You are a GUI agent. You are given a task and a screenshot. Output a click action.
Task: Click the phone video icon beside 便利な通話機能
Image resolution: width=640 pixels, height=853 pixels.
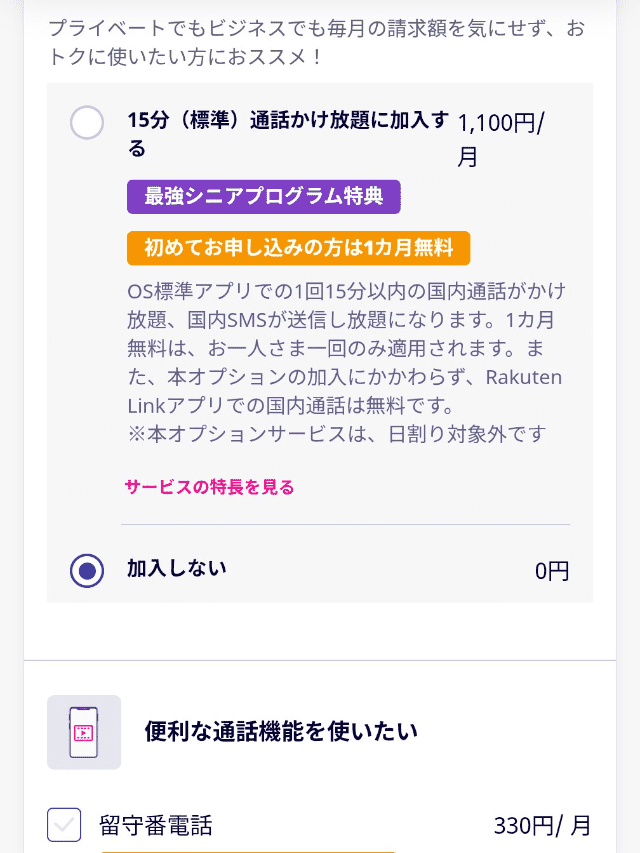tap(84, 732)
